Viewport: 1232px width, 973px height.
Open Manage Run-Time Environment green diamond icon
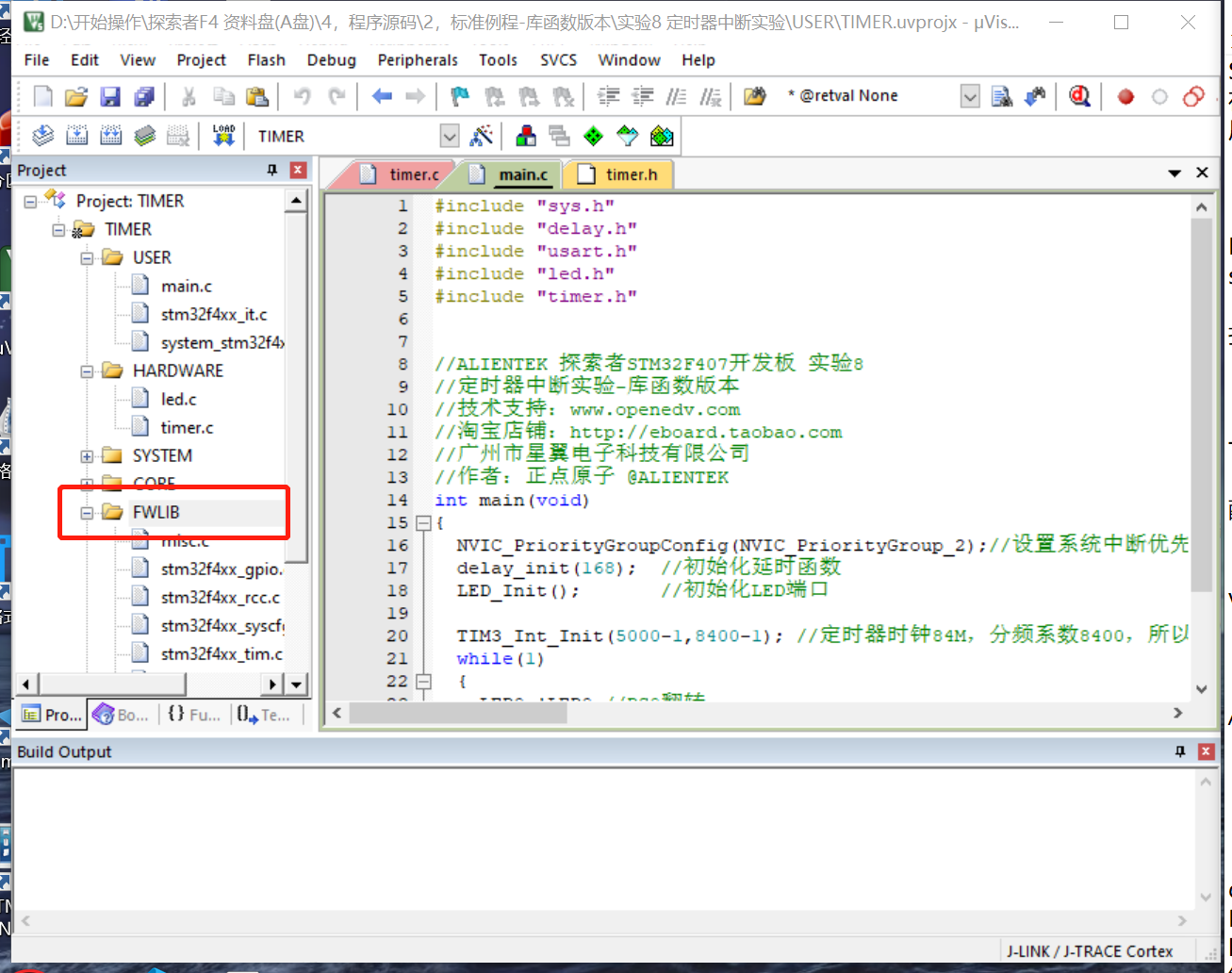pos(593,137)
